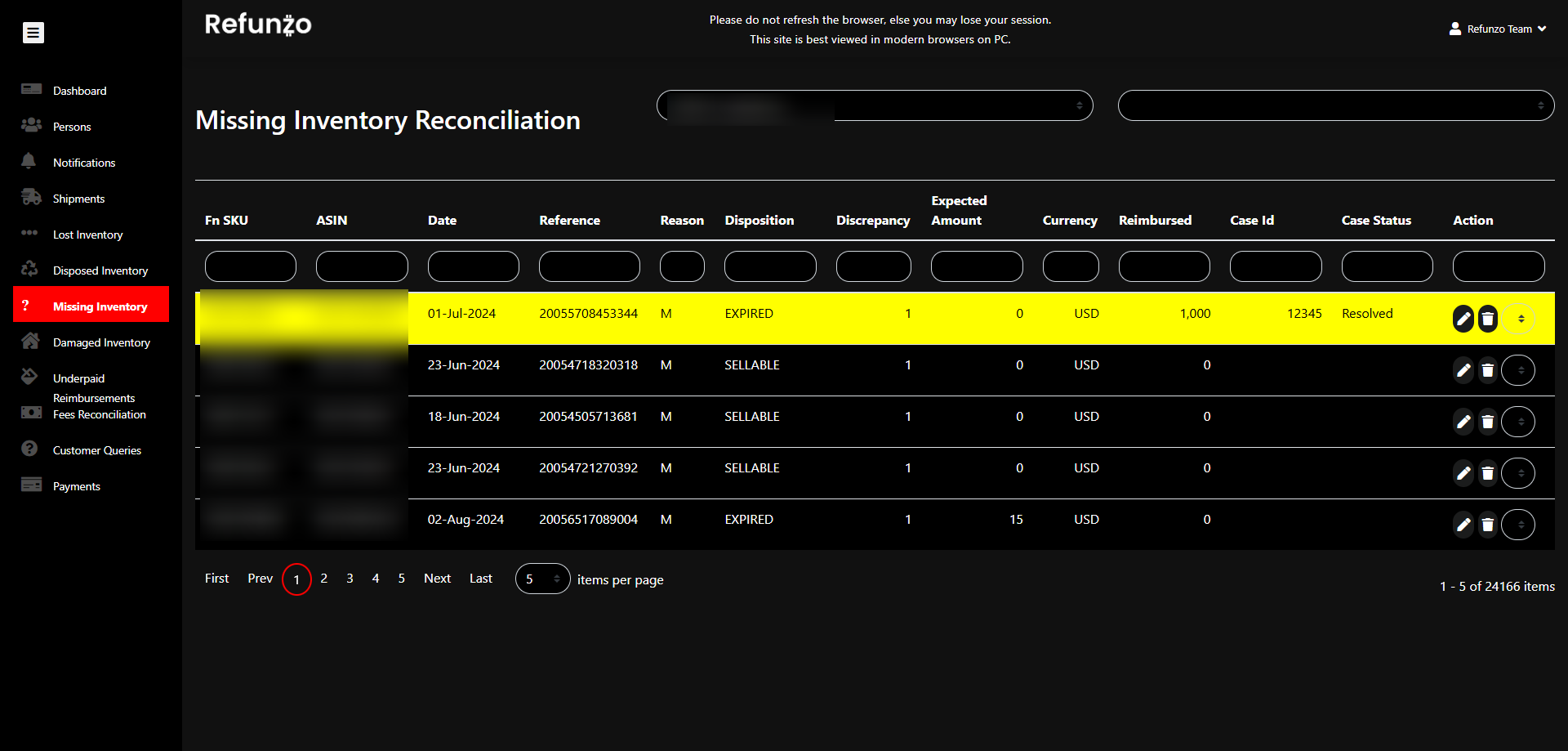Open action dropdown for 02-Aug-2024 row
This screenshot has height=751, width=1568.
click(1519, 525)
